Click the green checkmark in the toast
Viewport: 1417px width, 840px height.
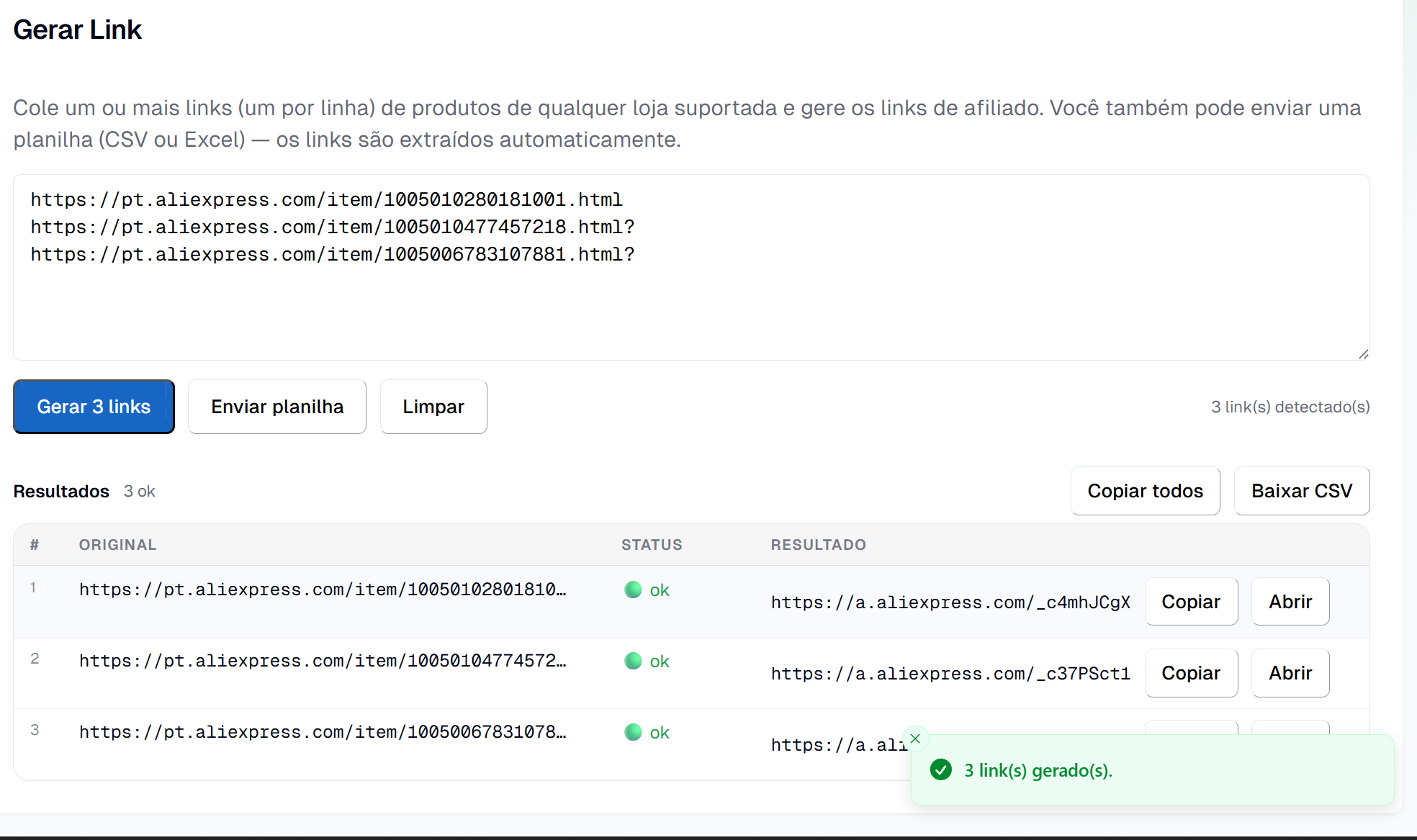tap(941, 769)
